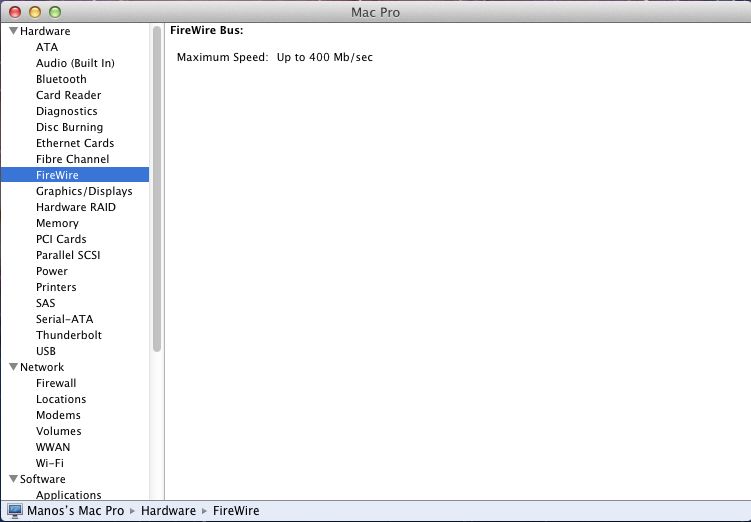Image resolution: width=751 pixels, height=522 pixels.
Task: Select PCI Cards in sidebar
Action: tap(61, 239)
